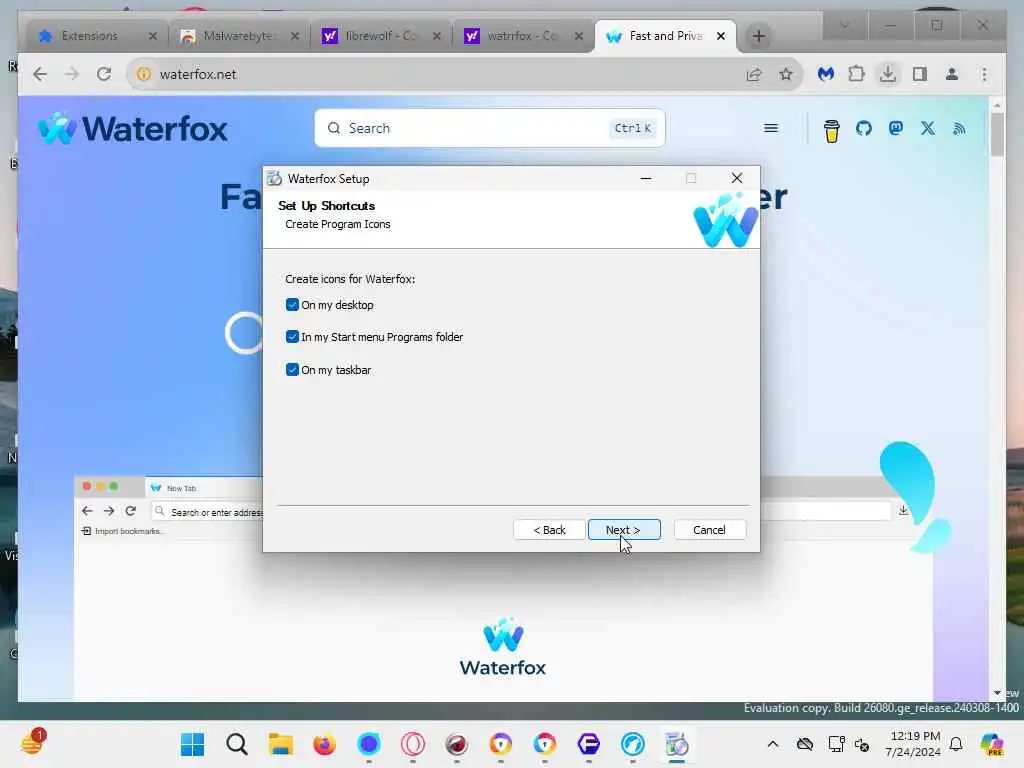
Task: Toggle the browser side panel icon
Action: point(920,74)
